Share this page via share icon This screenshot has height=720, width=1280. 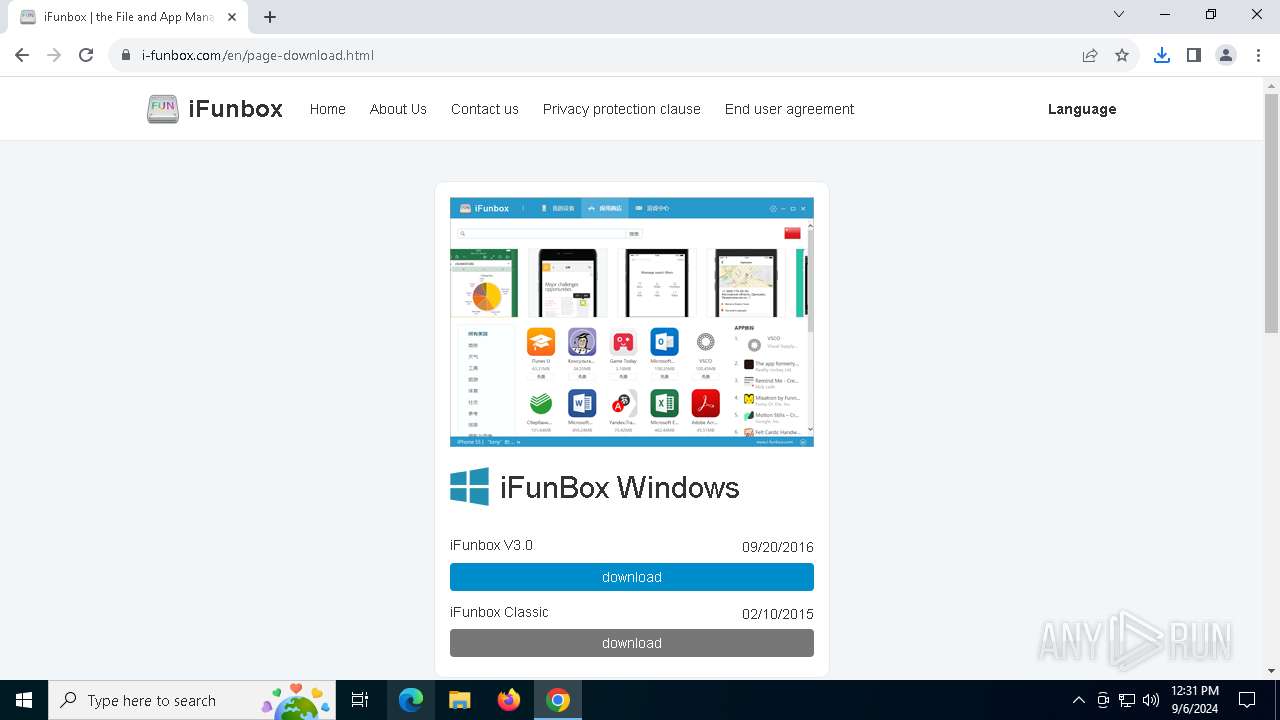click(1090, 55)
